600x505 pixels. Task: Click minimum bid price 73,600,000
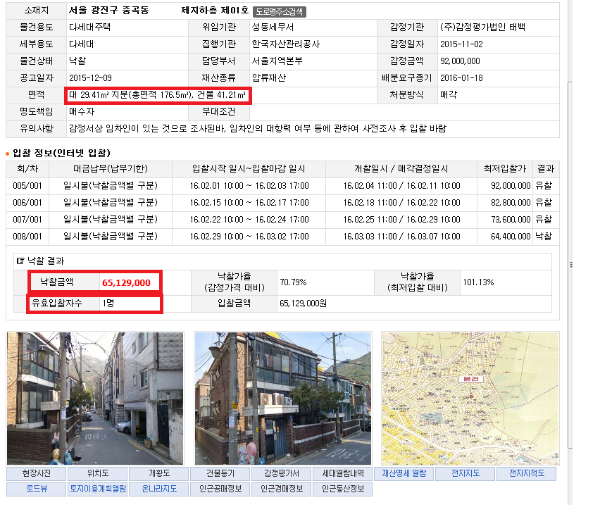[x=510, y=220]
